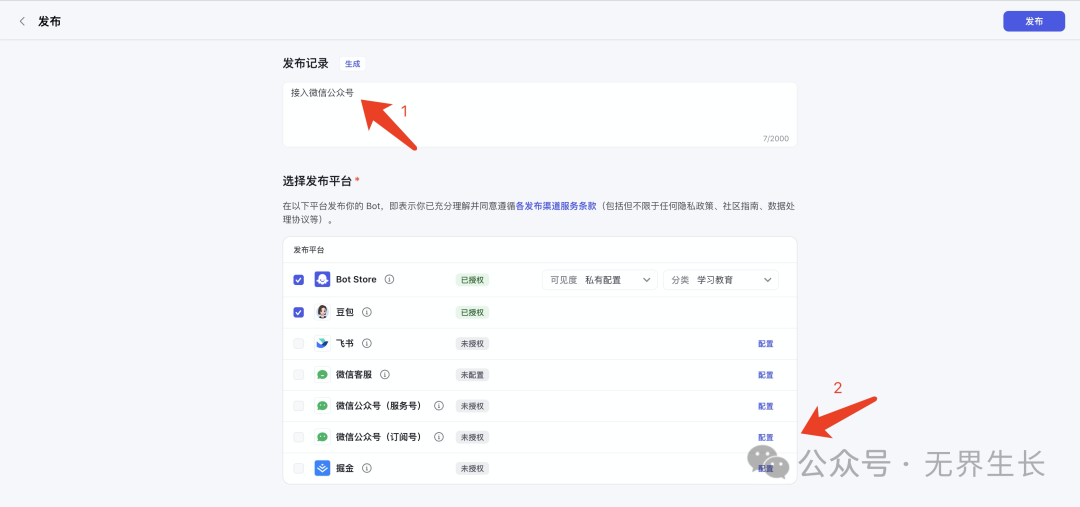
Task: Tick the 微信公众号（订阅号） checkbox
Action: click(x=298, y=437)
